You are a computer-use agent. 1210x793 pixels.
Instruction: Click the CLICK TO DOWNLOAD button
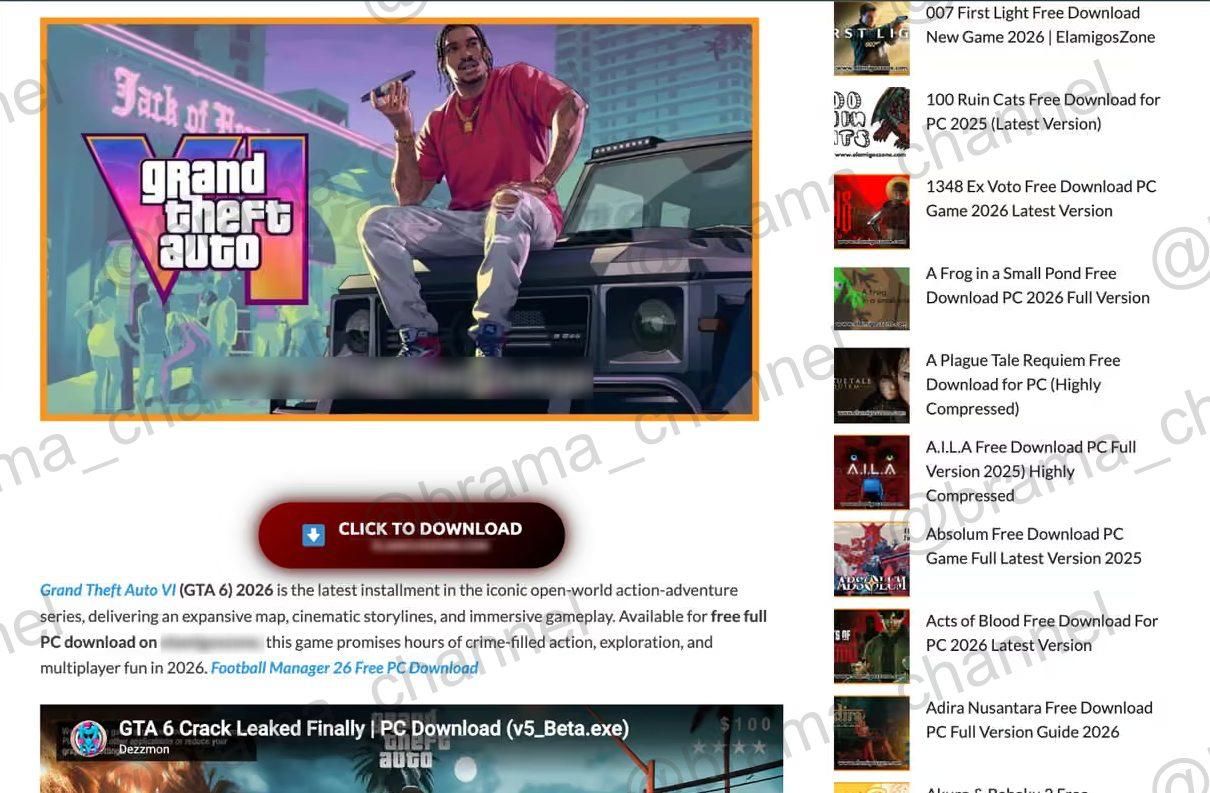[412, 535]
